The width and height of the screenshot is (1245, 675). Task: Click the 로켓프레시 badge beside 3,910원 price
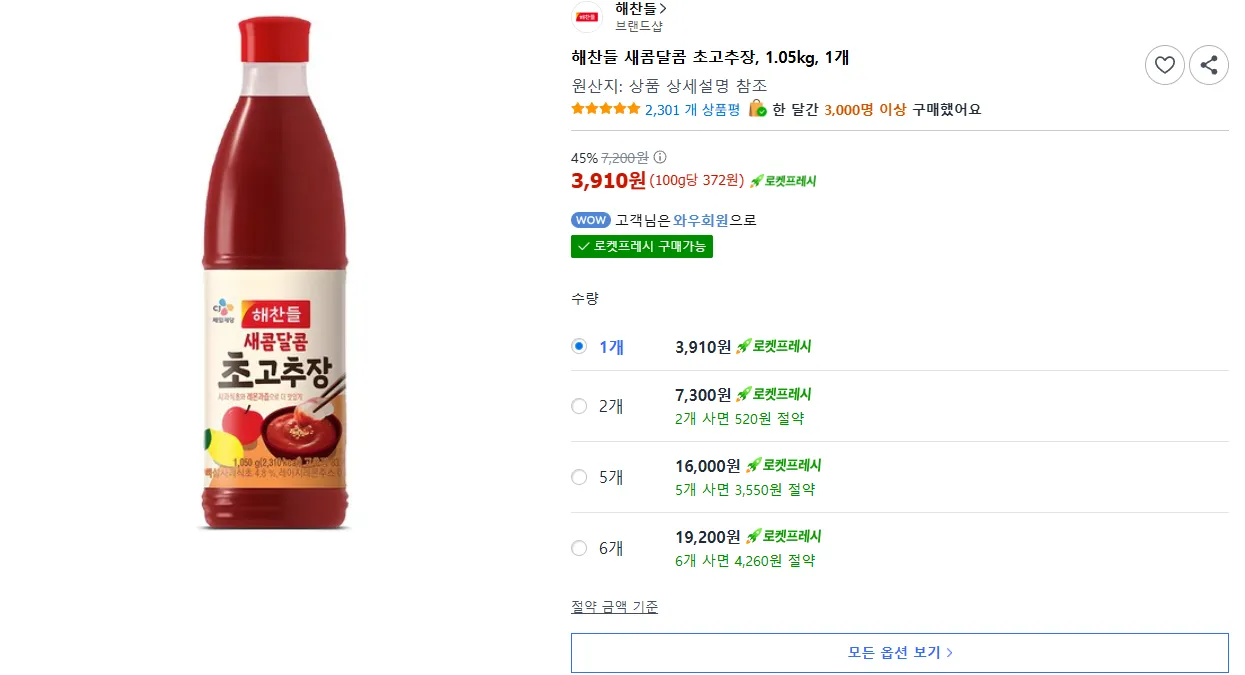pyautogui.click(x=783, y=181)
